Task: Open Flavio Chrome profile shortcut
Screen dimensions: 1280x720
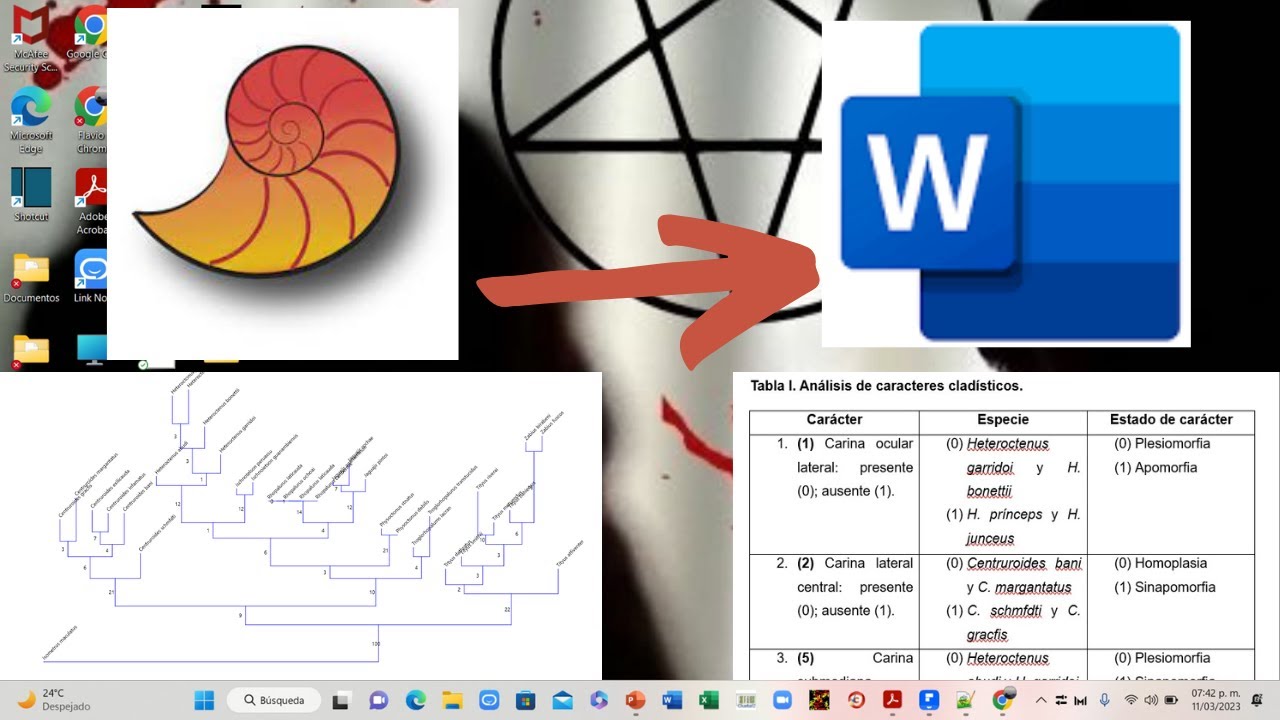Action: coord(91,121)
